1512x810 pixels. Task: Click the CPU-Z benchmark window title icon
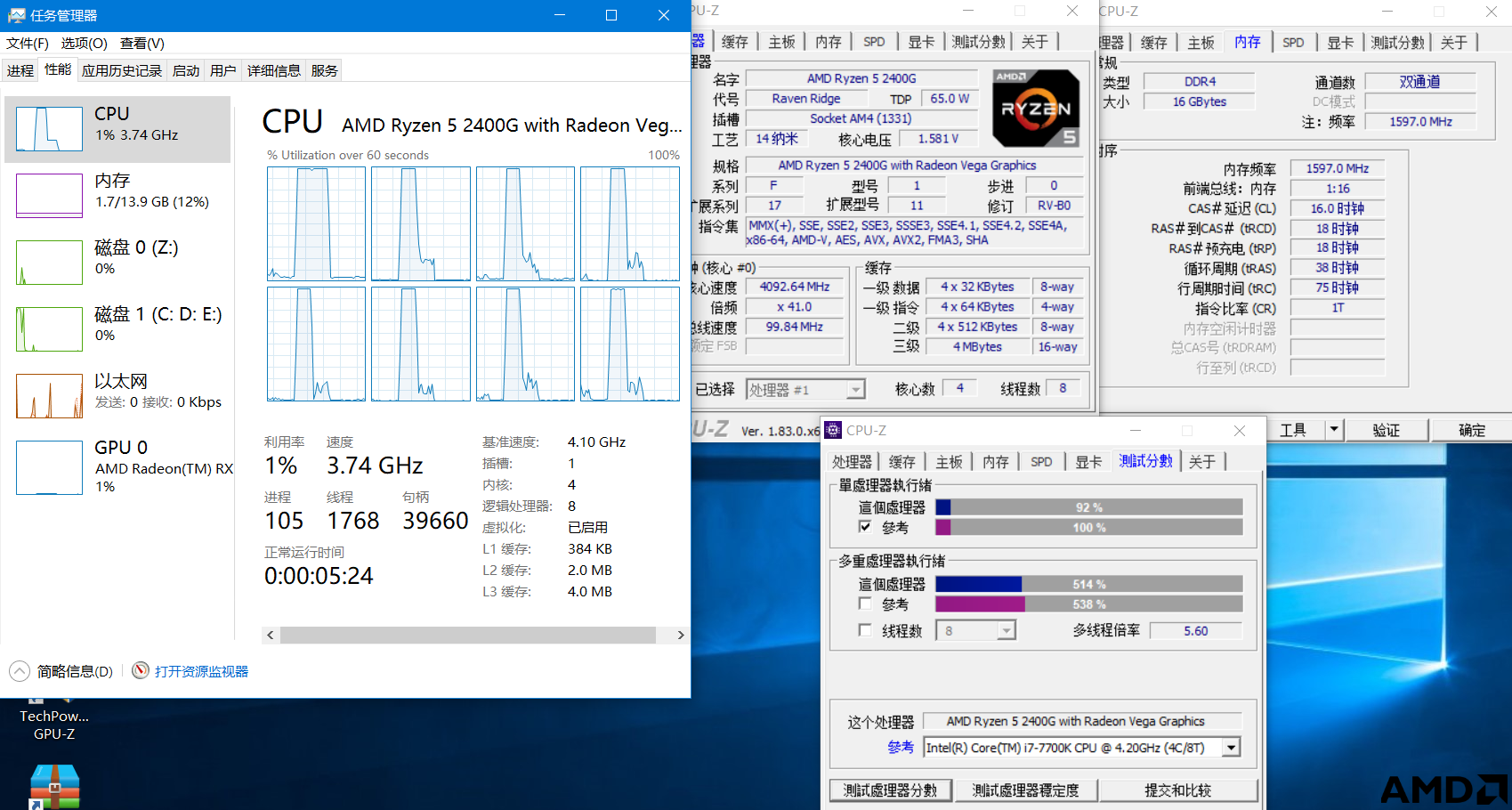point(833,430)
